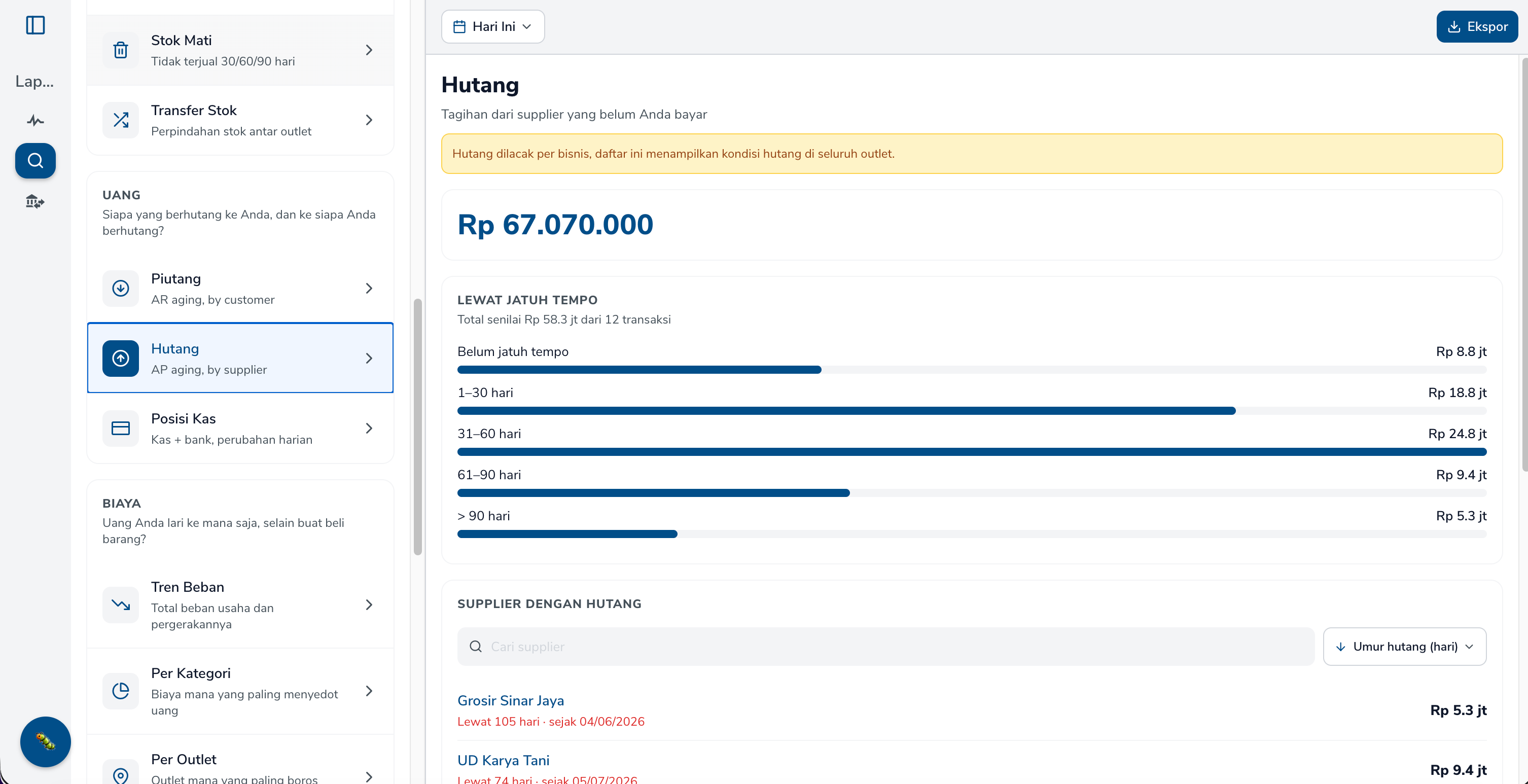This screenshot has width=1528, height=784.
Task: Click the report list scrollbar
Action: point(417,427)
